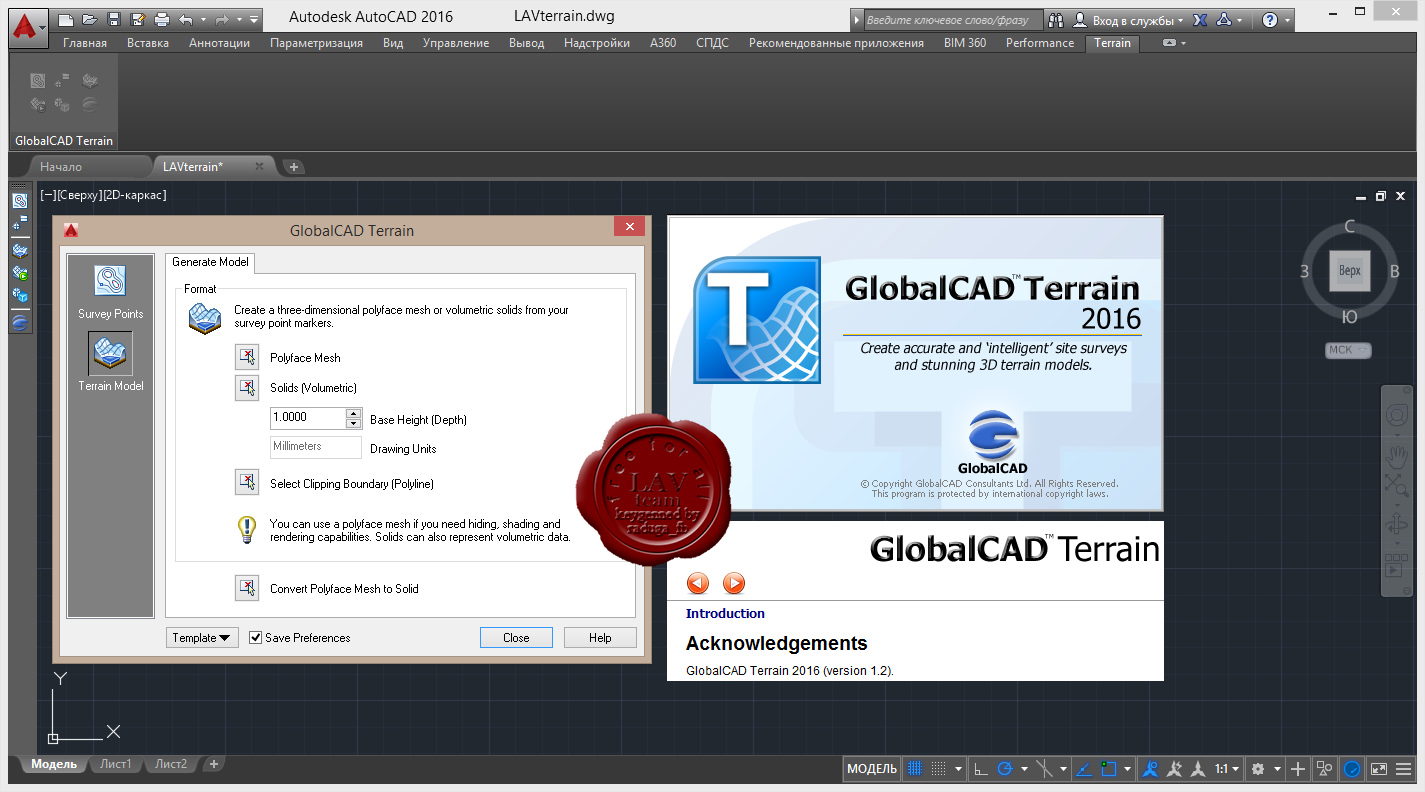Toggle snap mode dotted grid in status bar
The height and width of the screenshot is (792, 1425).
(x=938, y=769)
